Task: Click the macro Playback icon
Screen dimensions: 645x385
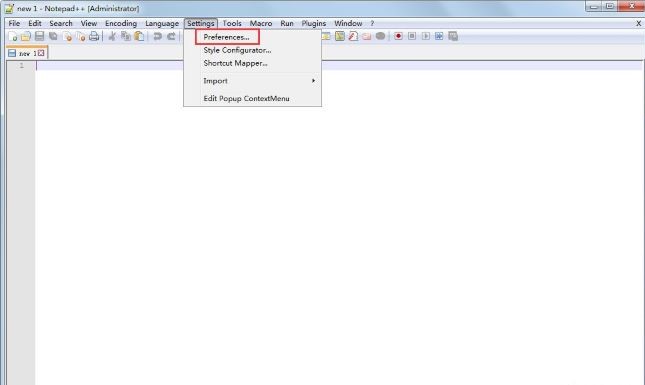Action: [426, 36]
